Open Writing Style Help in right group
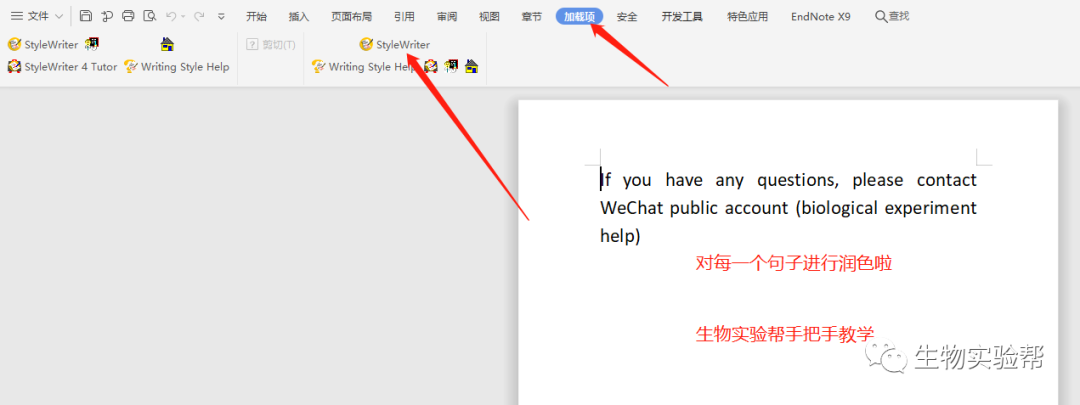This screenshot has height=405, width=1080. 364,67
